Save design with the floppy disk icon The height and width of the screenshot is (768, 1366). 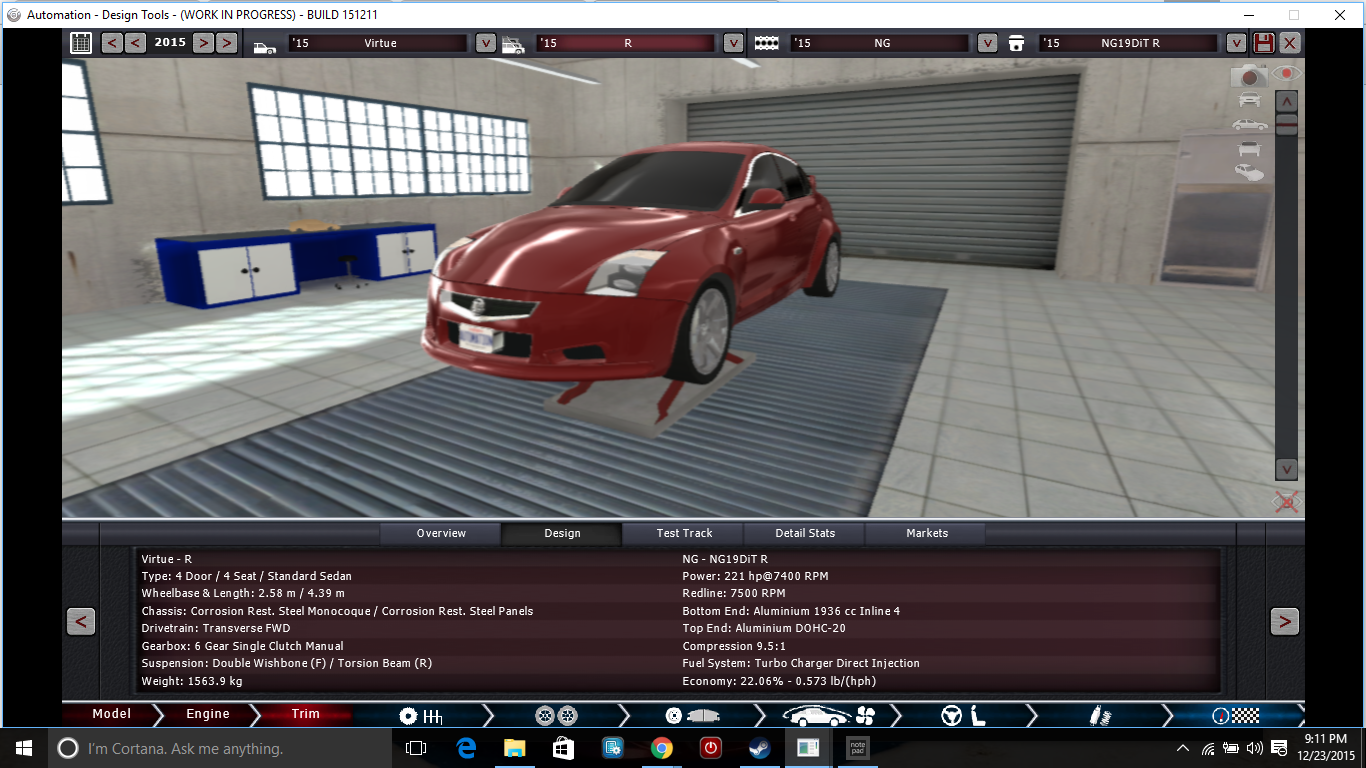[x=1264, y=43]
